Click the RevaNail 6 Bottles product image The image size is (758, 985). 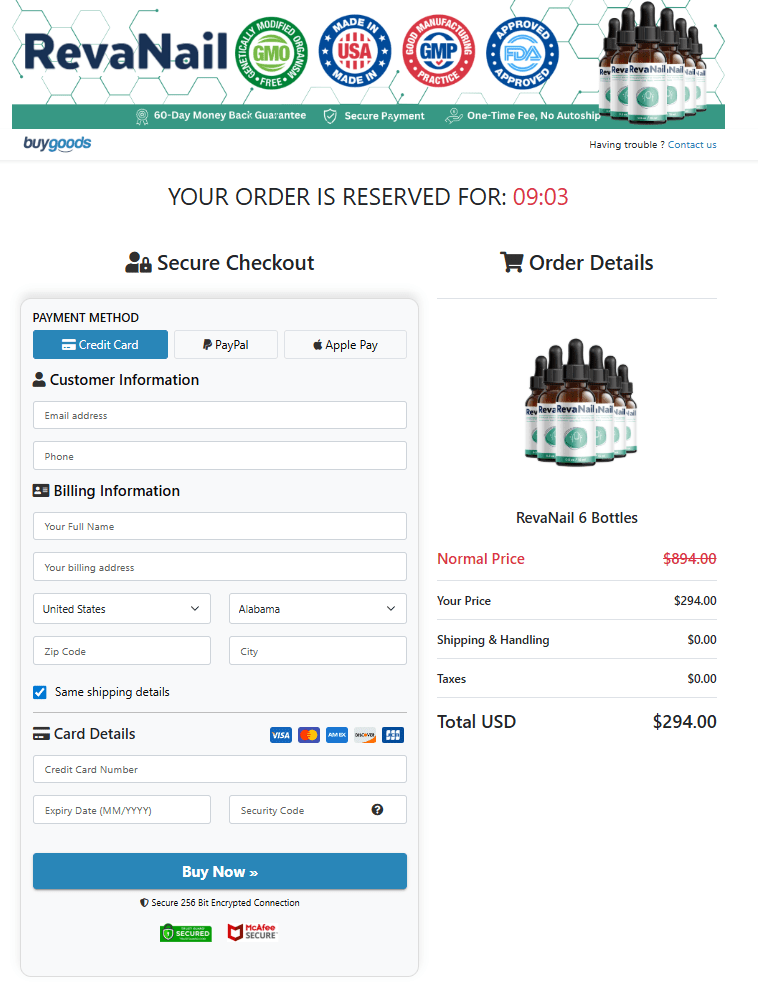coord(576,404)
